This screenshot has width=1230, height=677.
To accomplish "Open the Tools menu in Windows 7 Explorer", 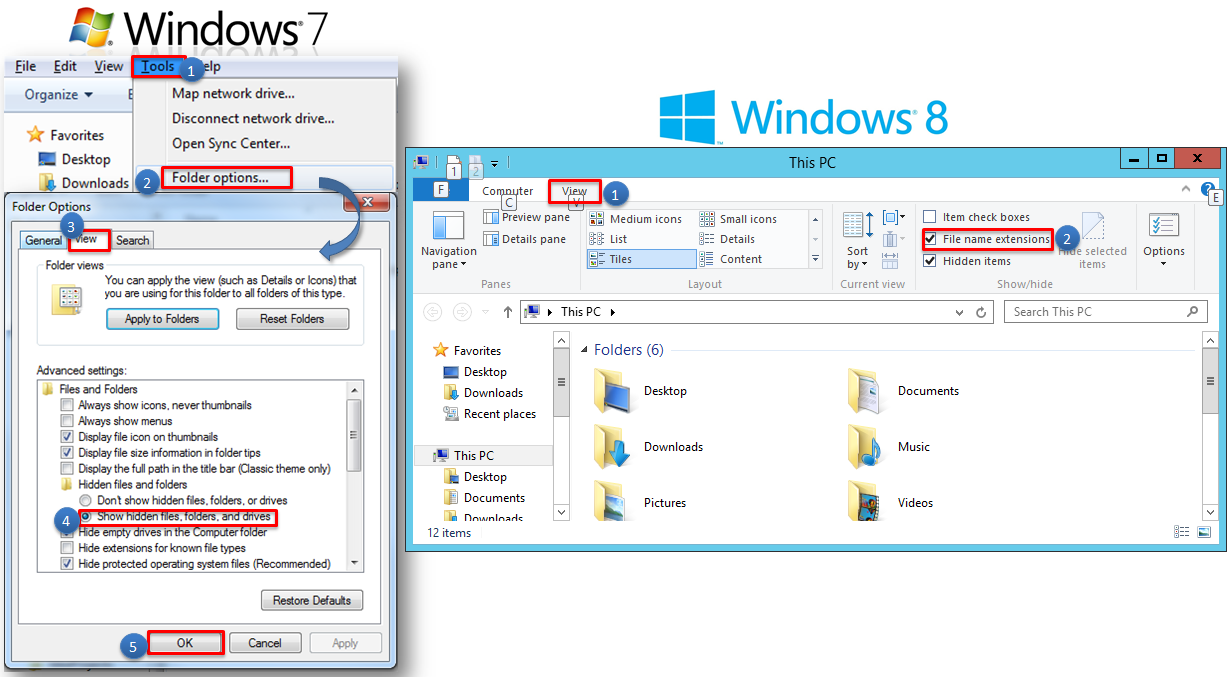I will pos(156,66).
